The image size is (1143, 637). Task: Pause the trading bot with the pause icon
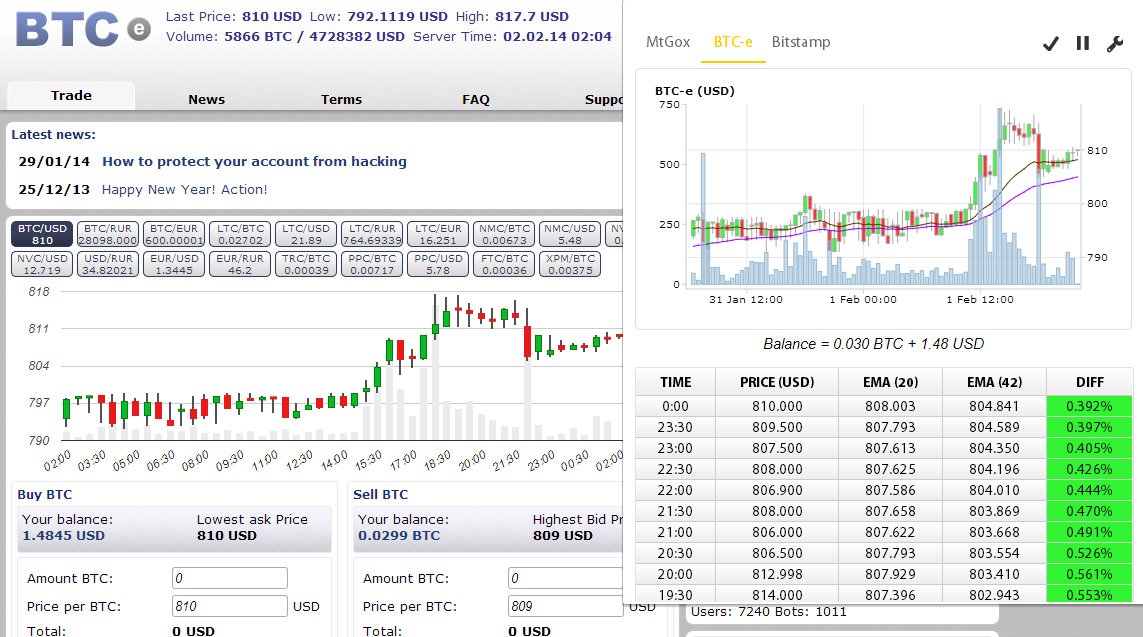pos(1082,44)
